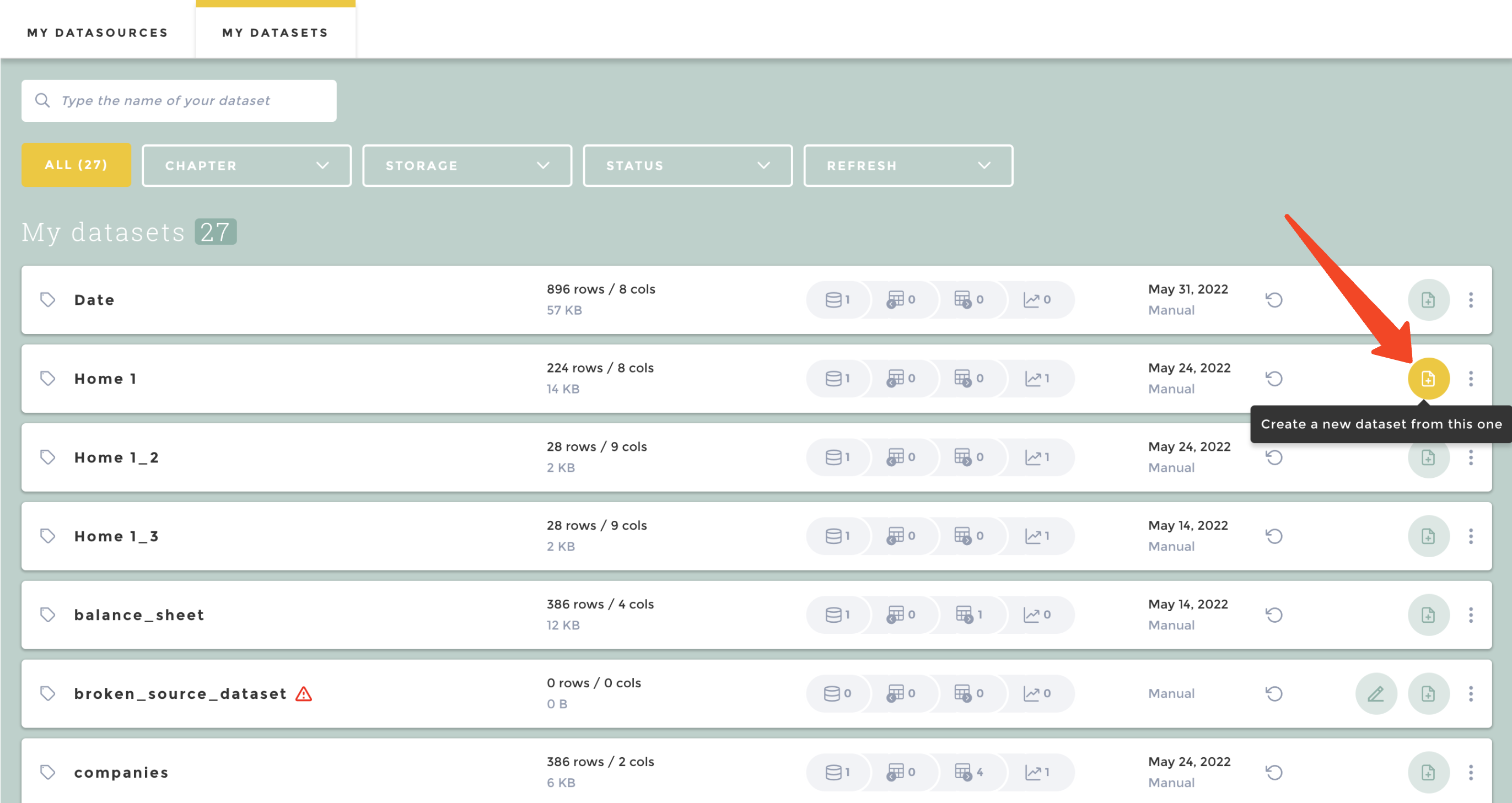Click the yellow create-dataset icon on Home 1
The height and width of the screenshot is (803, 1512).
click(1428, 379)
